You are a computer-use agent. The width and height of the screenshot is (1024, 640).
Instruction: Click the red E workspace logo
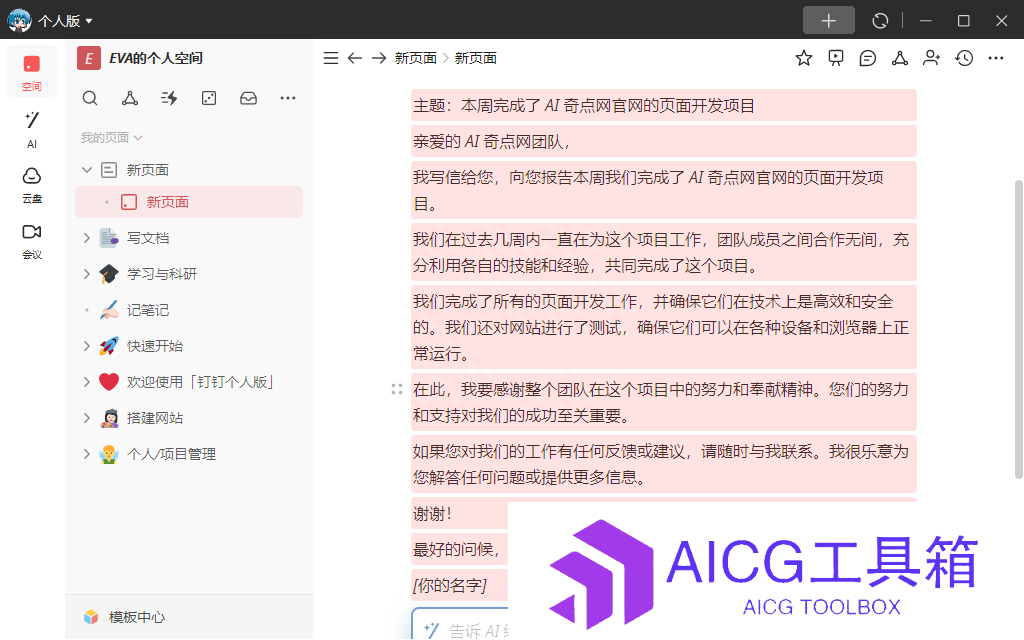[x=89, y=58]
